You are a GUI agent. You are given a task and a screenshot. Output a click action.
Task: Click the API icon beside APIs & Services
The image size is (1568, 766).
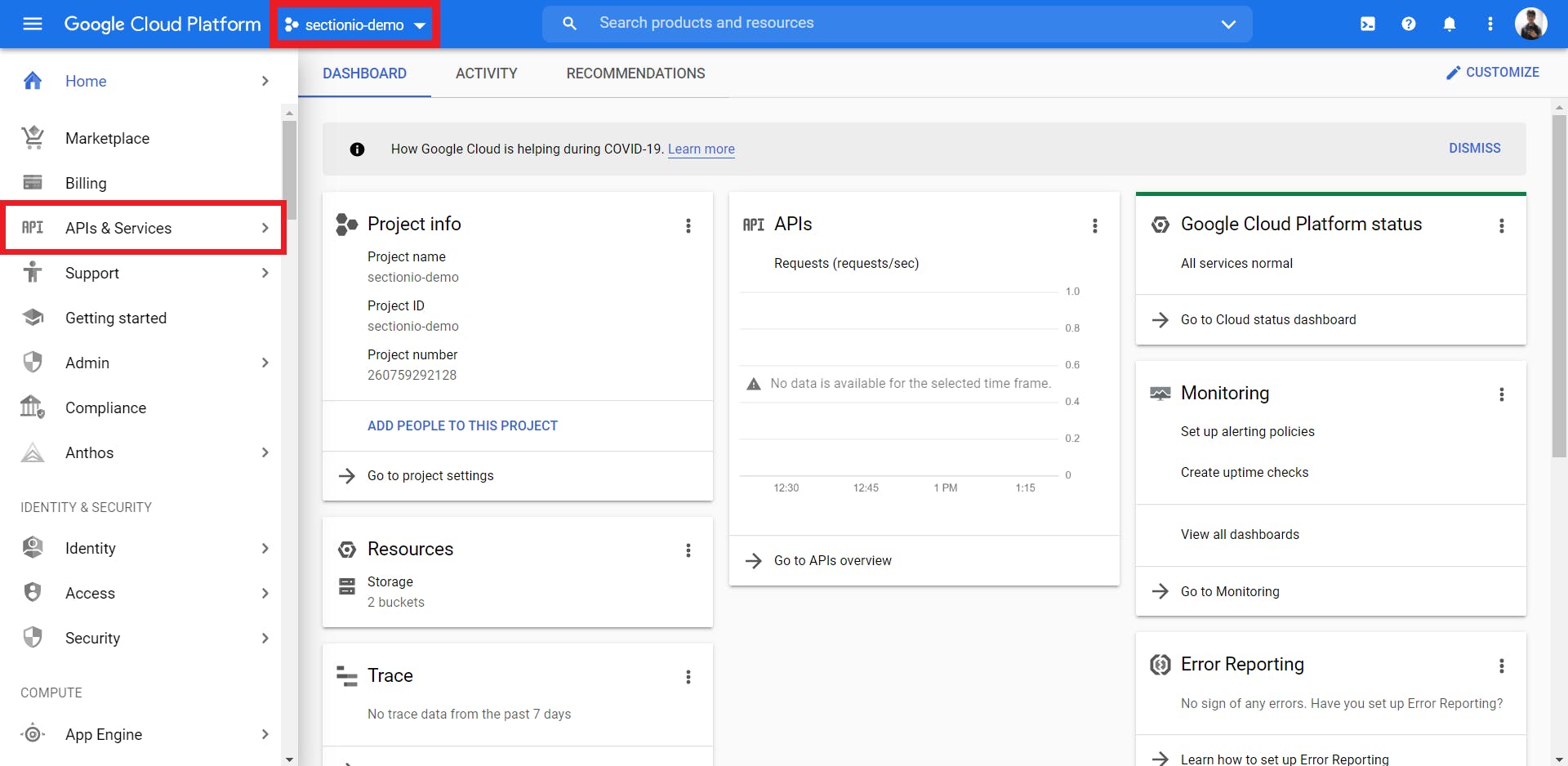click(x=33, y=228)
